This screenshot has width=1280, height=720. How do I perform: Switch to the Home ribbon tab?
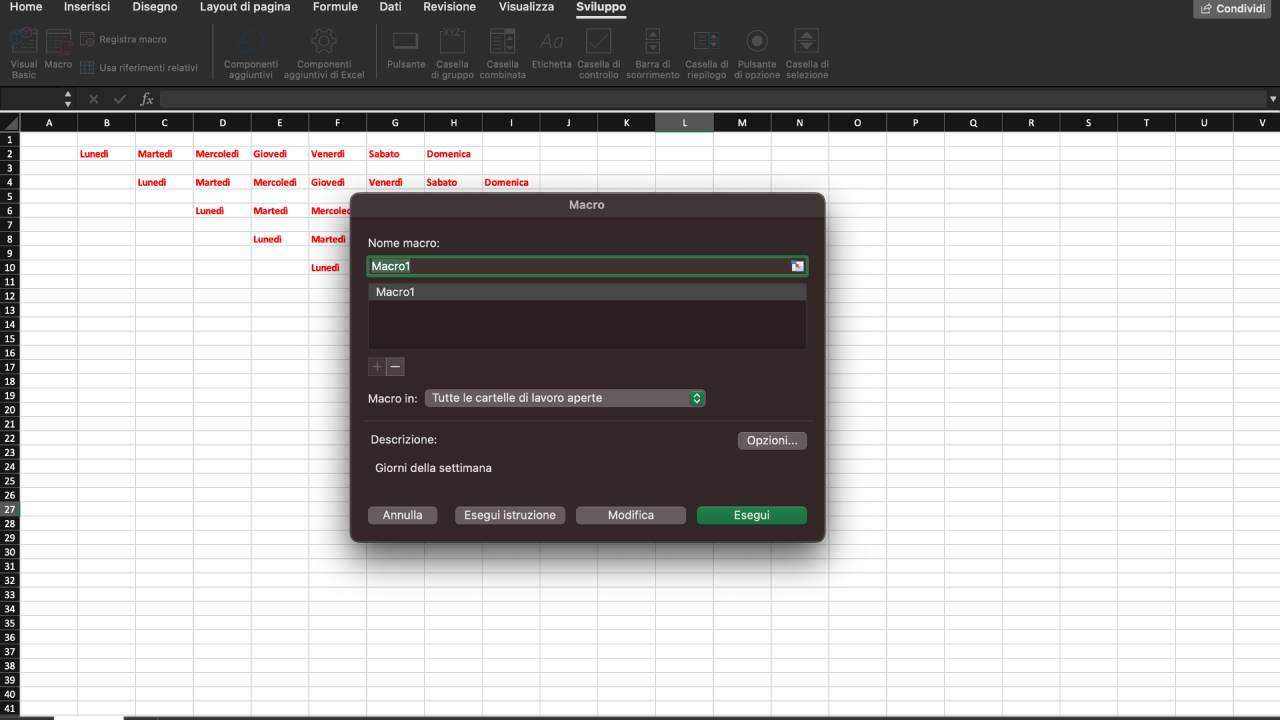[x=25, y=7]
